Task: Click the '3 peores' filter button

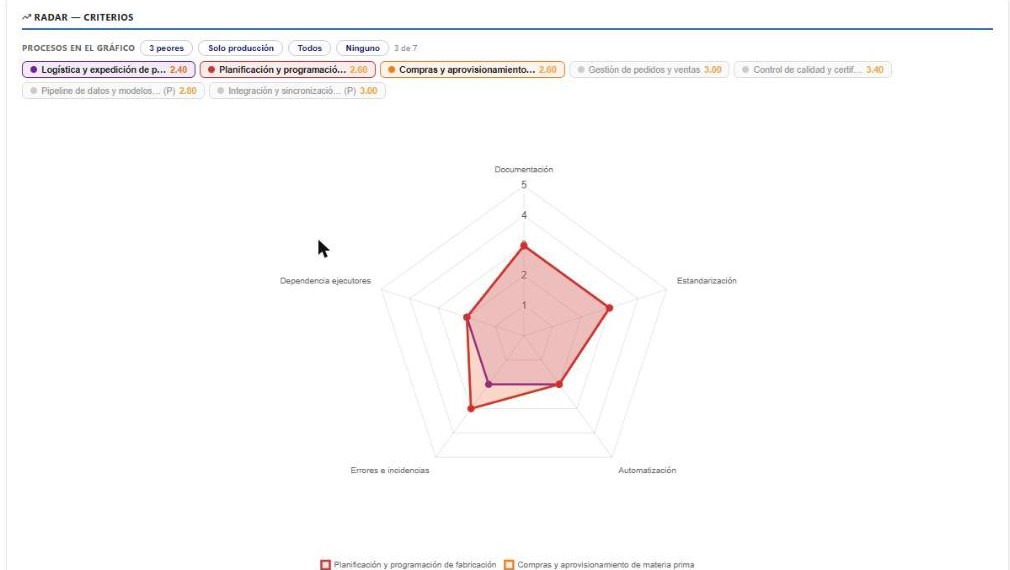Action: click(x=166, y=48)
